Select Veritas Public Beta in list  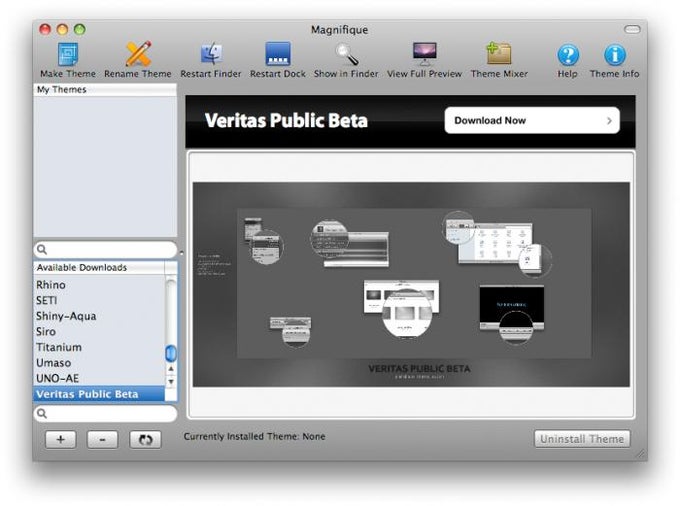(x=99, y=394)
